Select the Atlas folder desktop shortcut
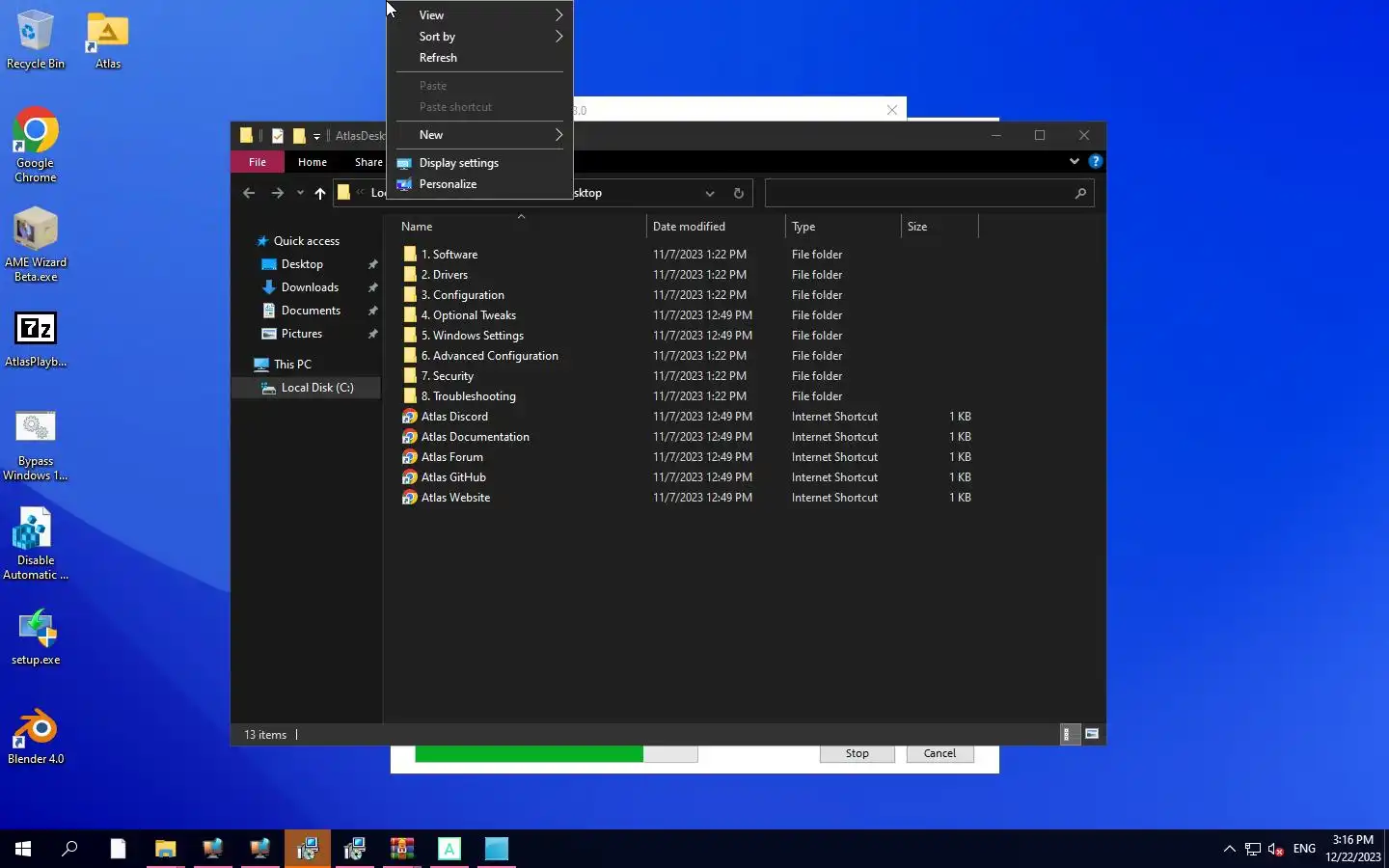The image size is (1389, 868). tap(108, 41)
